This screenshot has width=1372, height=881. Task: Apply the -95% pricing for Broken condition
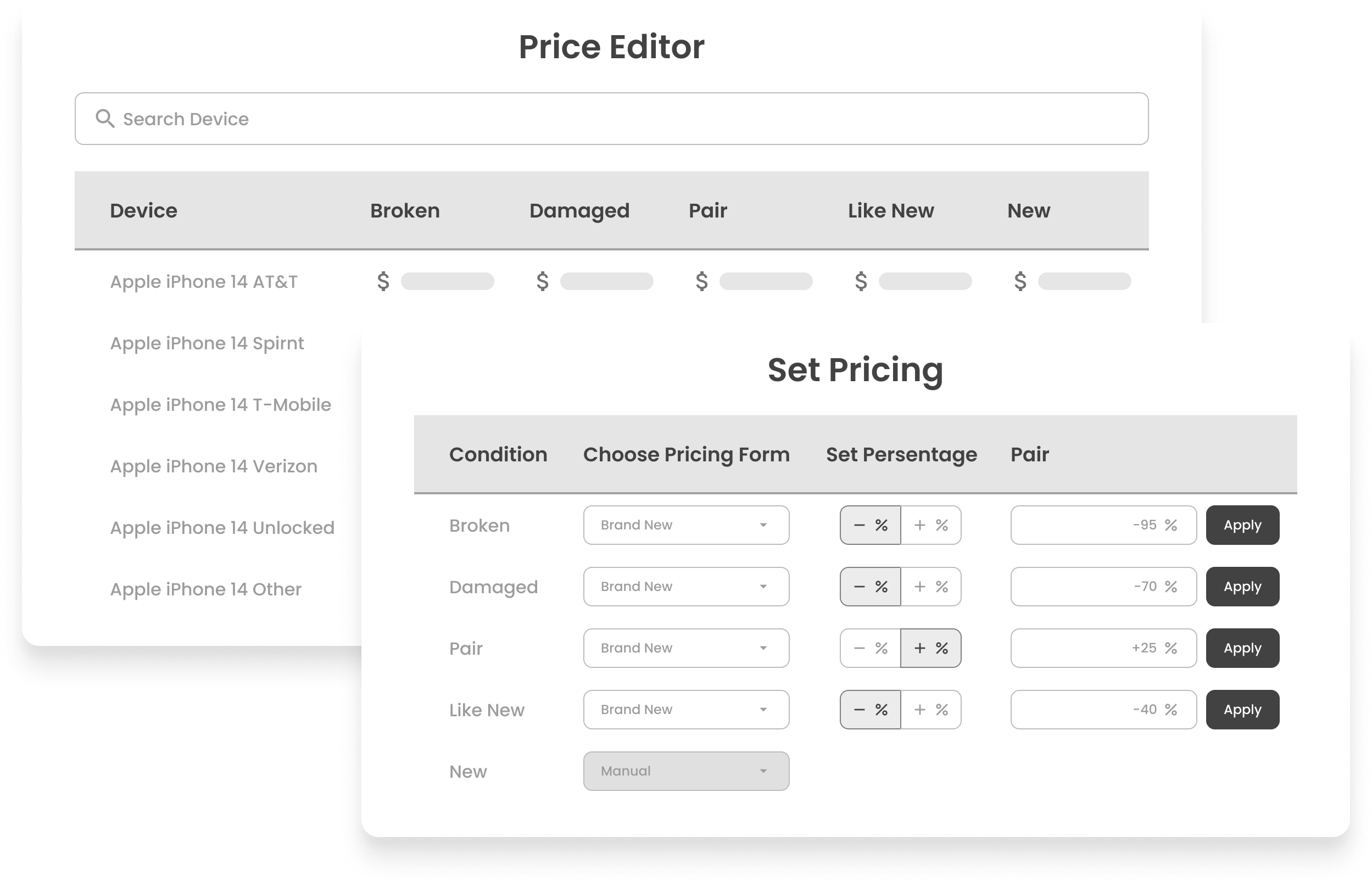[x=1242, y=525]
